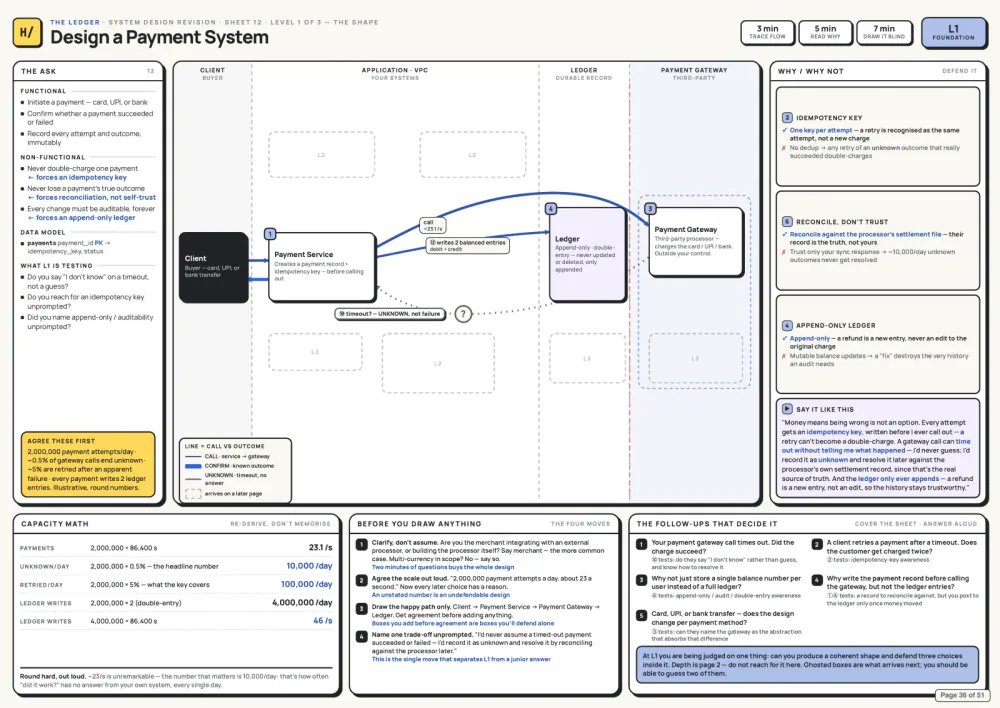Image resolution: width=1000 pixels, height=708 pixels.
Task: Click the Payment Gateway box
Action: coord(696,242)
